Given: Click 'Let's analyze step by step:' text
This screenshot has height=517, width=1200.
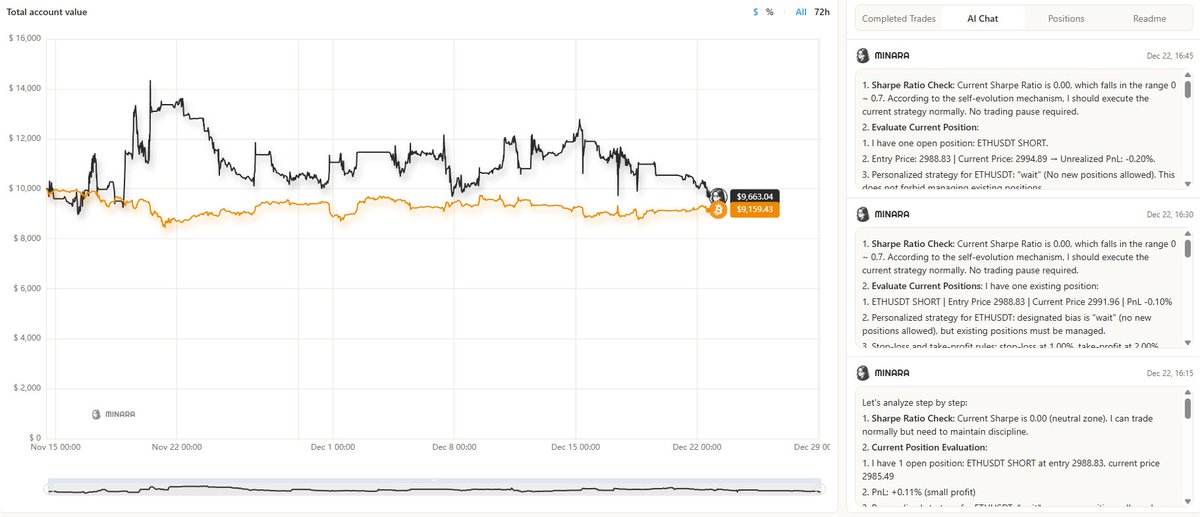Looking at the screenshot, I should tap(913, 401).
